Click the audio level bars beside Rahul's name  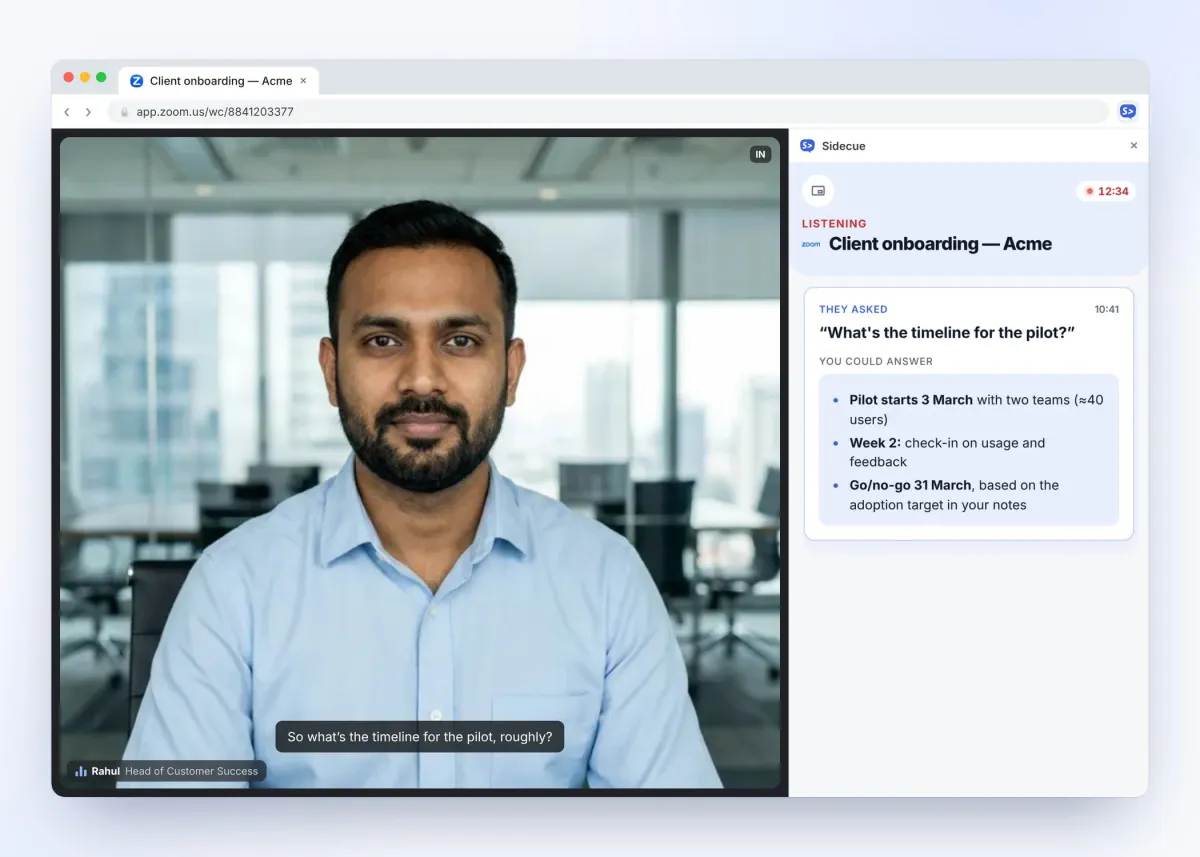(x=81, y=771)
